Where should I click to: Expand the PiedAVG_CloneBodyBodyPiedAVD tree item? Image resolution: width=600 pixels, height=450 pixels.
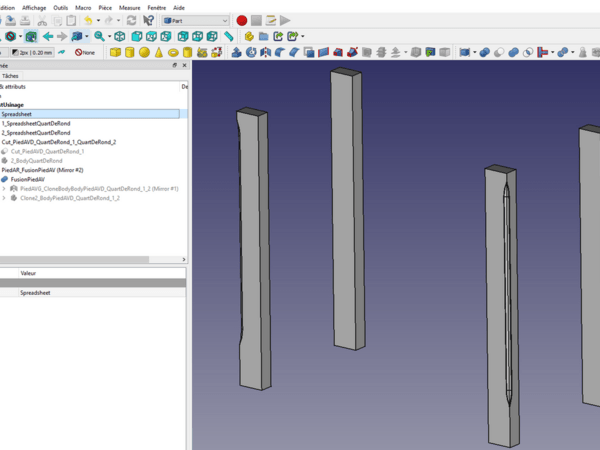click(x=4, y=188)
